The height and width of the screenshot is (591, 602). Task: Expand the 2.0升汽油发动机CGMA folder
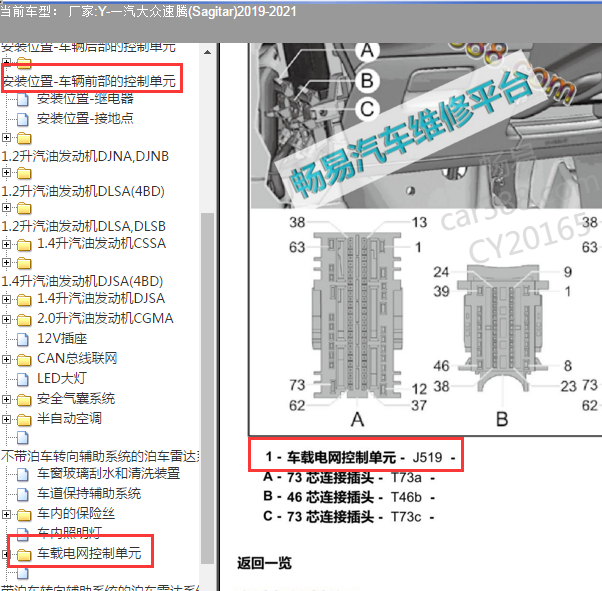coord(6,319)
